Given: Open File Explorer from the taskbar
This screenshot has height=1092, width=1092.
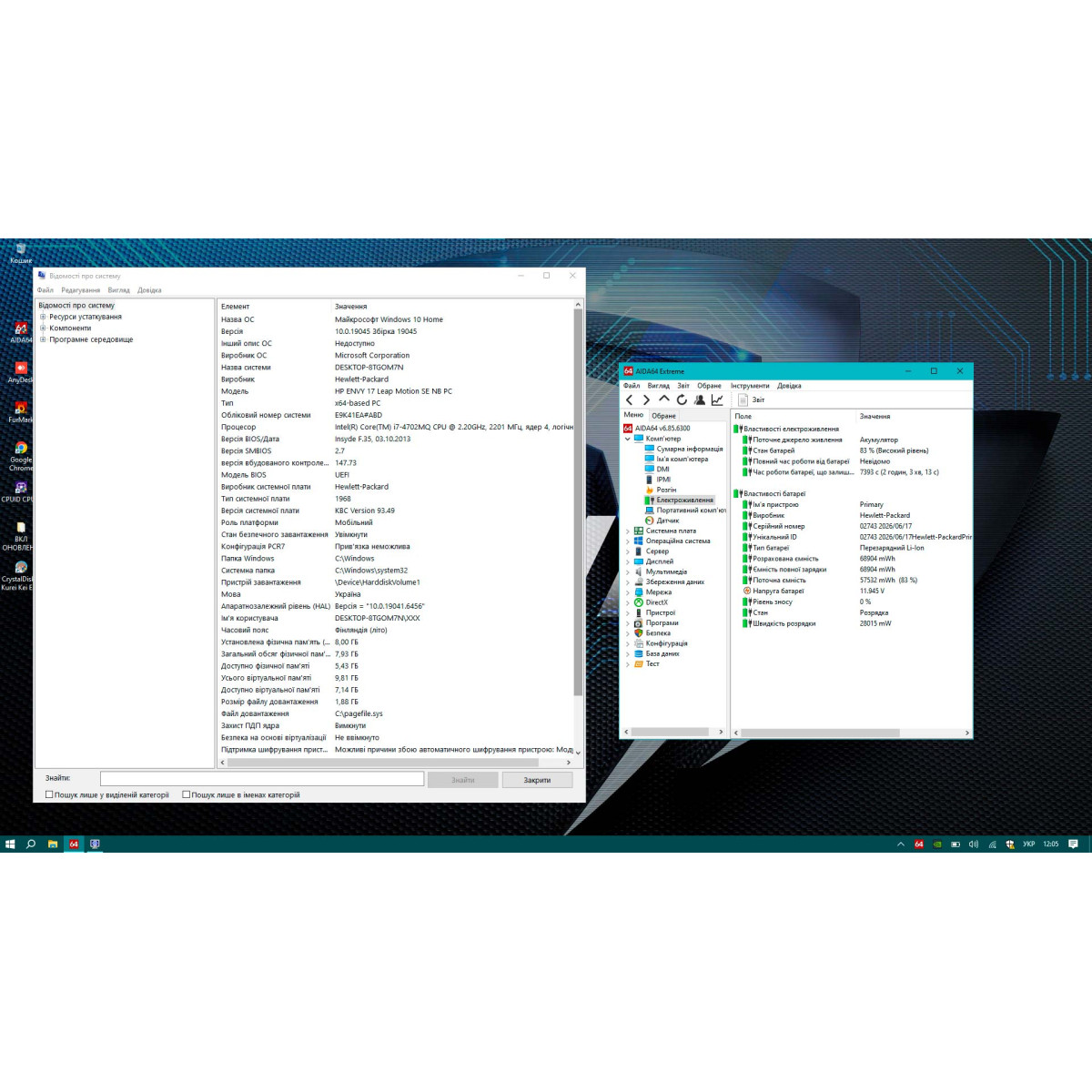Looking at the screenshot, I should coord(53,844).
